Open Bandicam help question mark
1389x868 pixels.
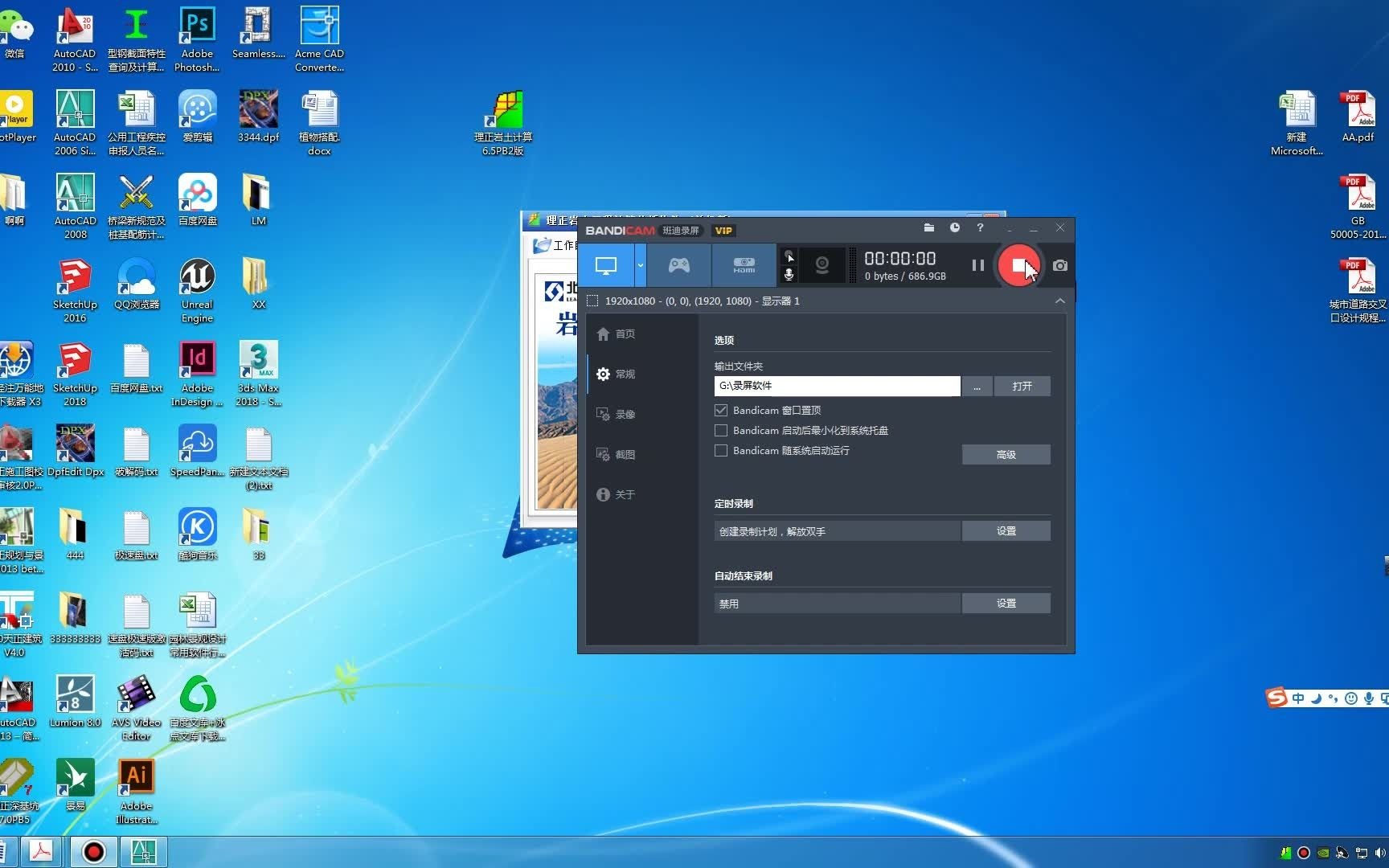pyautogui.click(x=980, y=228)
